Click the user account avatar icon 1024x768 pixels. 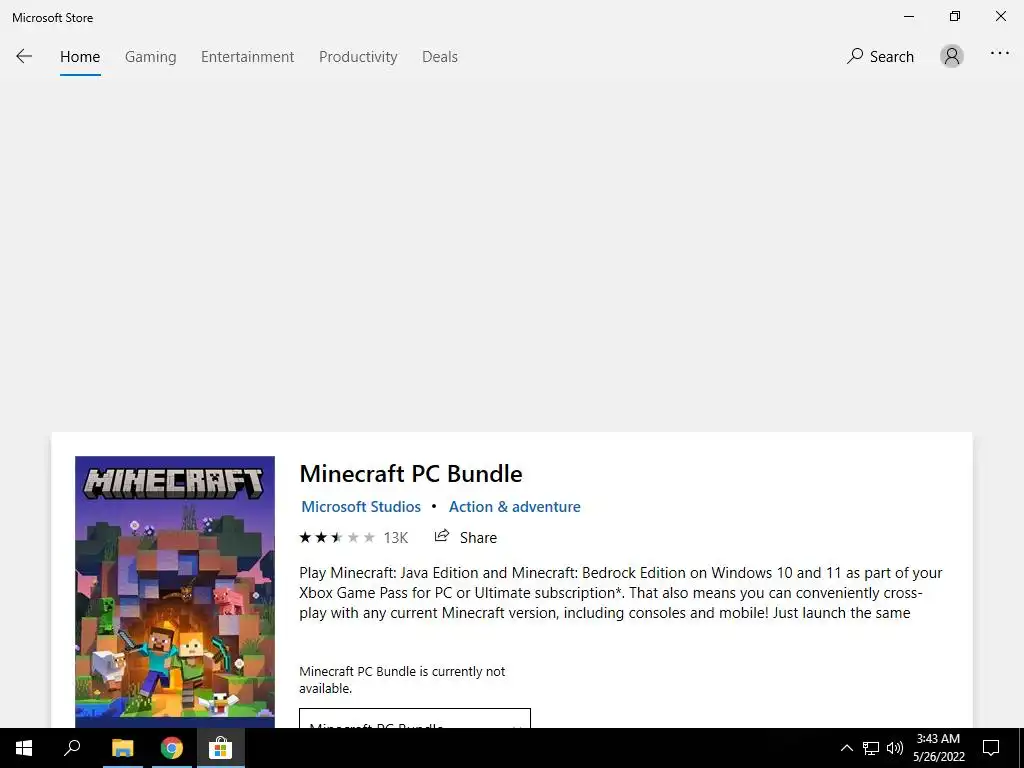pyautogui.click(x=952, y=56)
